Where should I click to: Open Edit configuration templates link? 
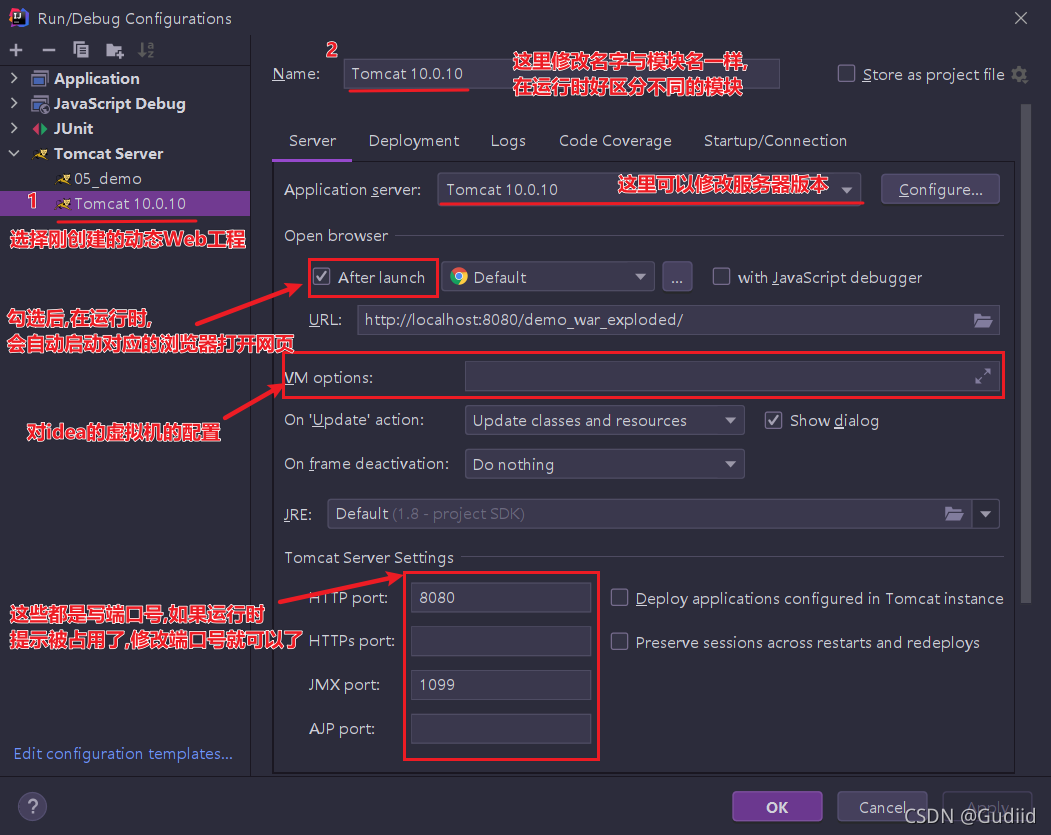(x=123, y=754)
